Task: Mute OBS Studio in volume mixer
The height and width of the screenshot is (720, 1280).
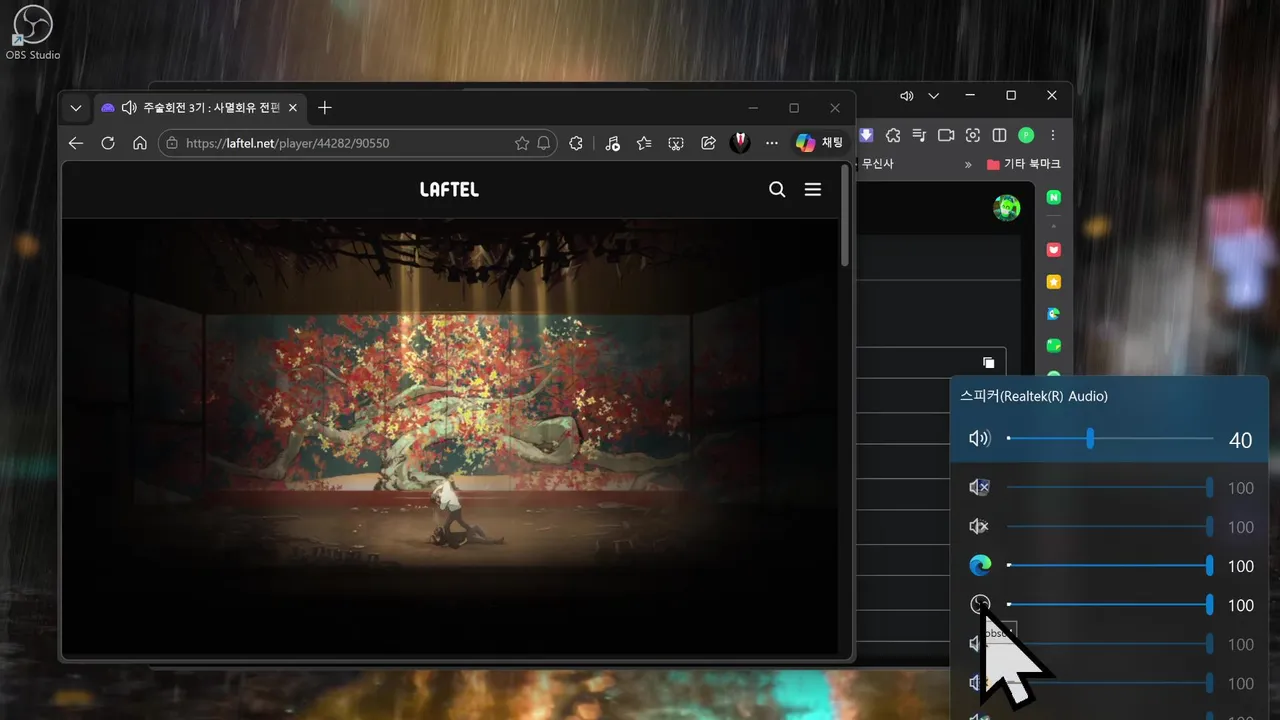Action: point(980,605)
